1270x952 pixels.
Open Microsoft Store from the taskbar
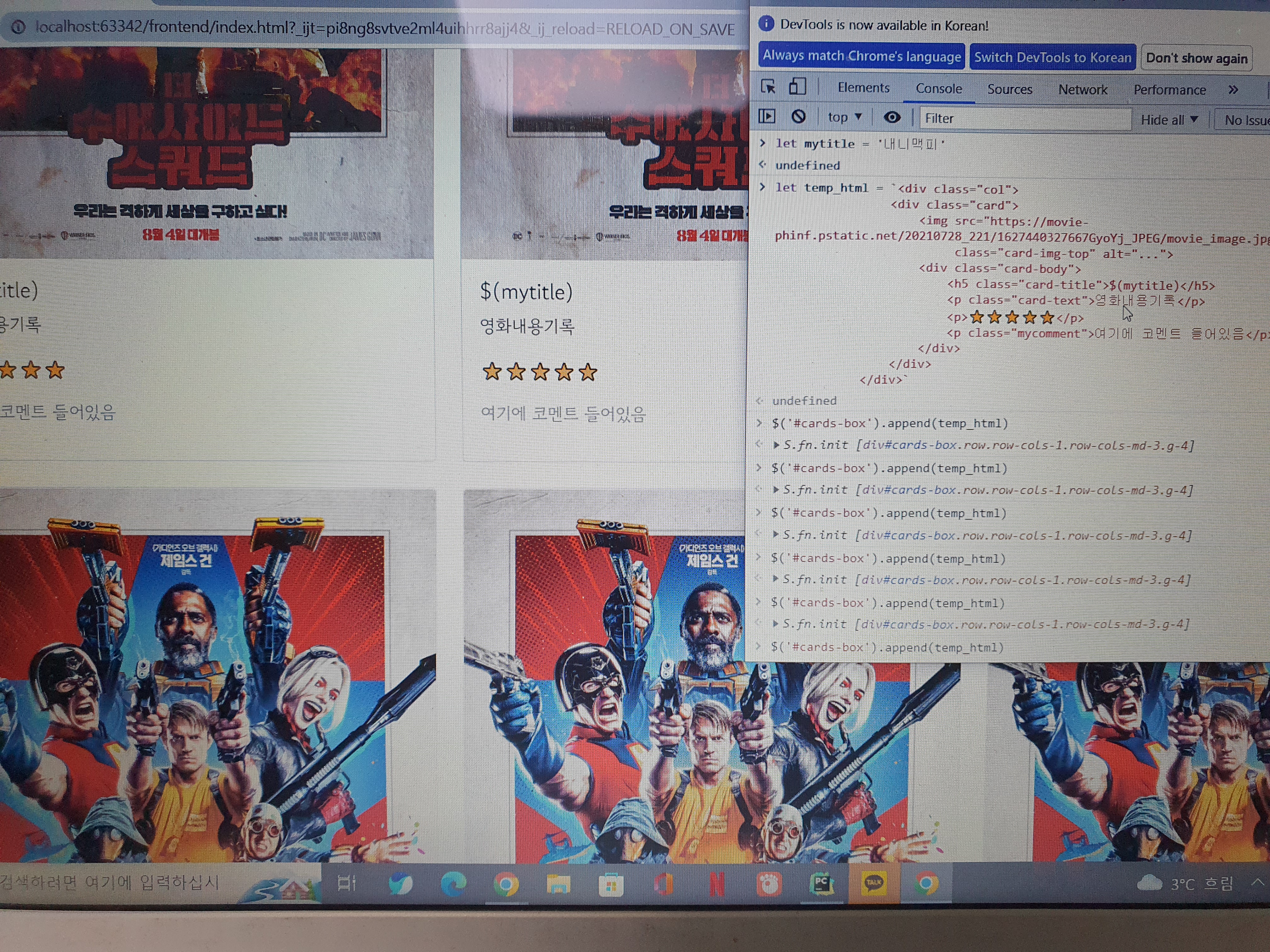click(611, 885)
